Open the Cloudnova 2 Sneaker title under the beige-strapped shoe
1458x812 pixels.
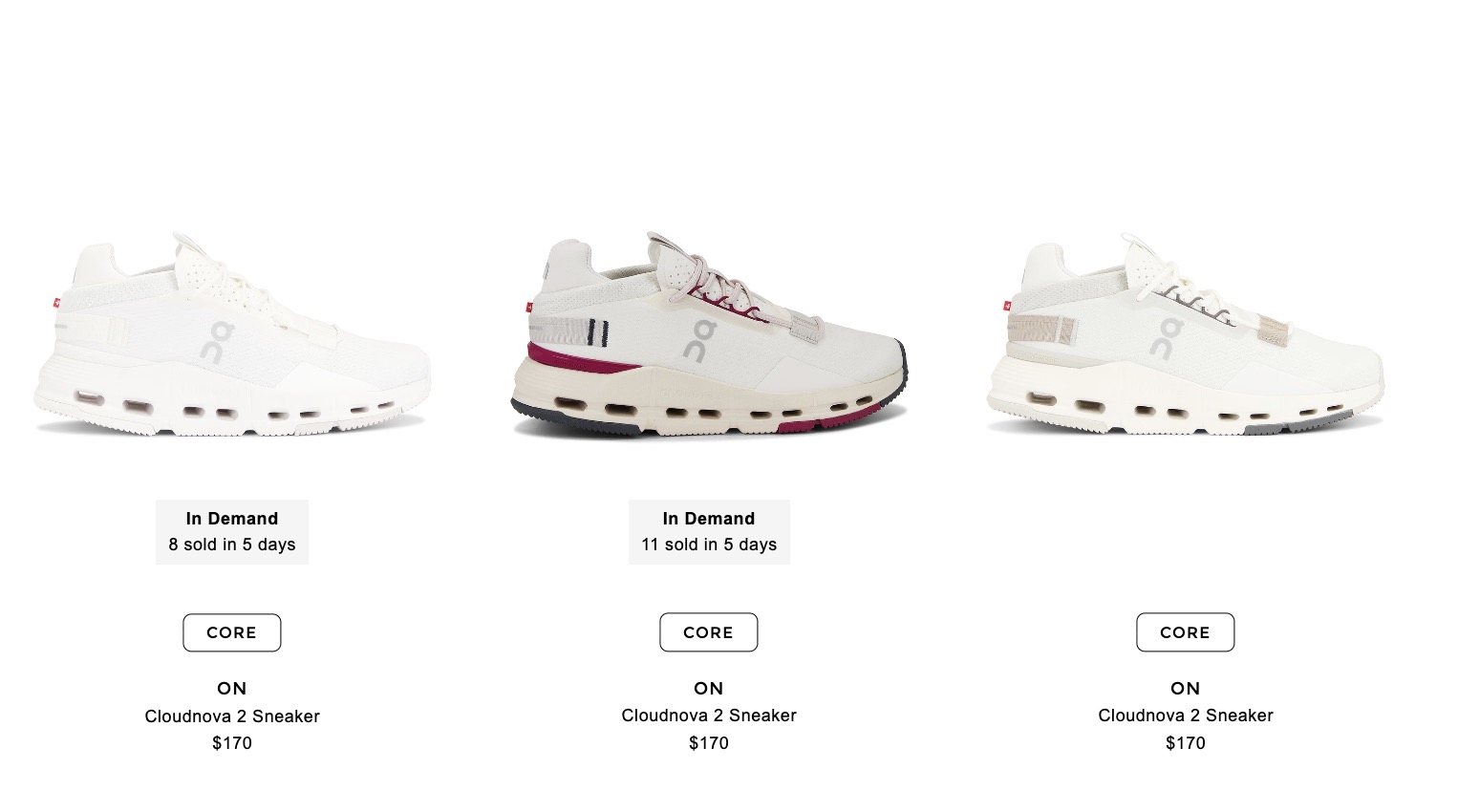click(1186, 716)
